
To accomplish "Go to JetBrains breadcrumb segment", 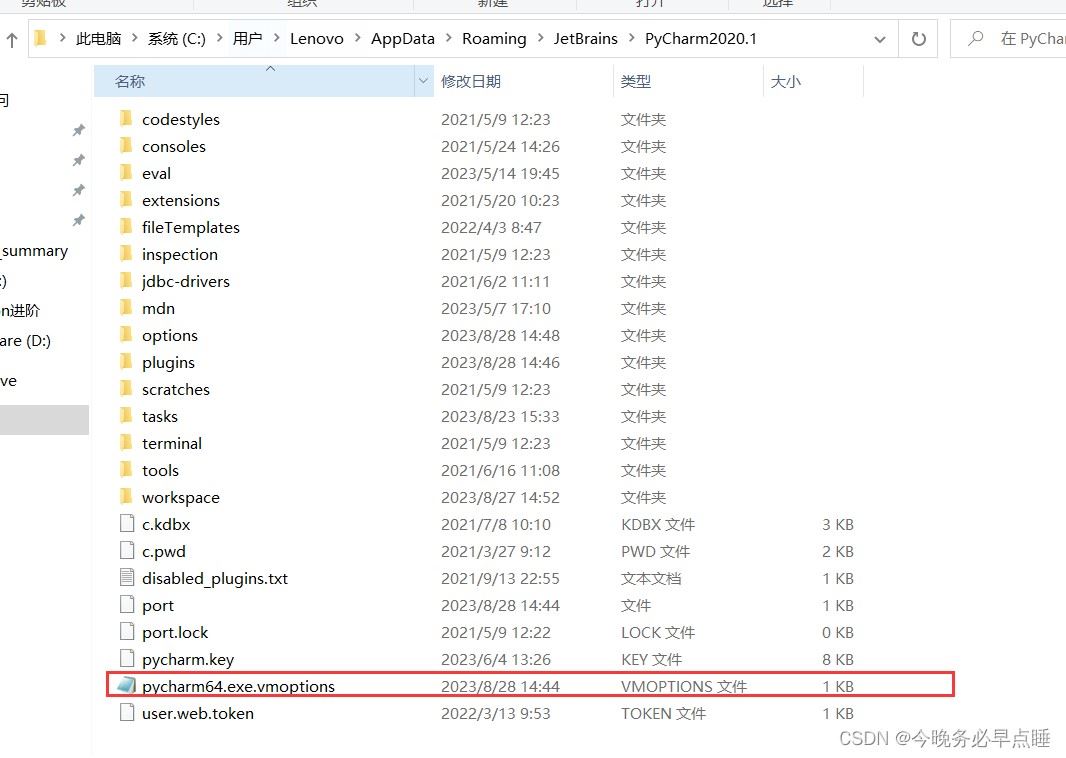I will click(x=585, y=39).
